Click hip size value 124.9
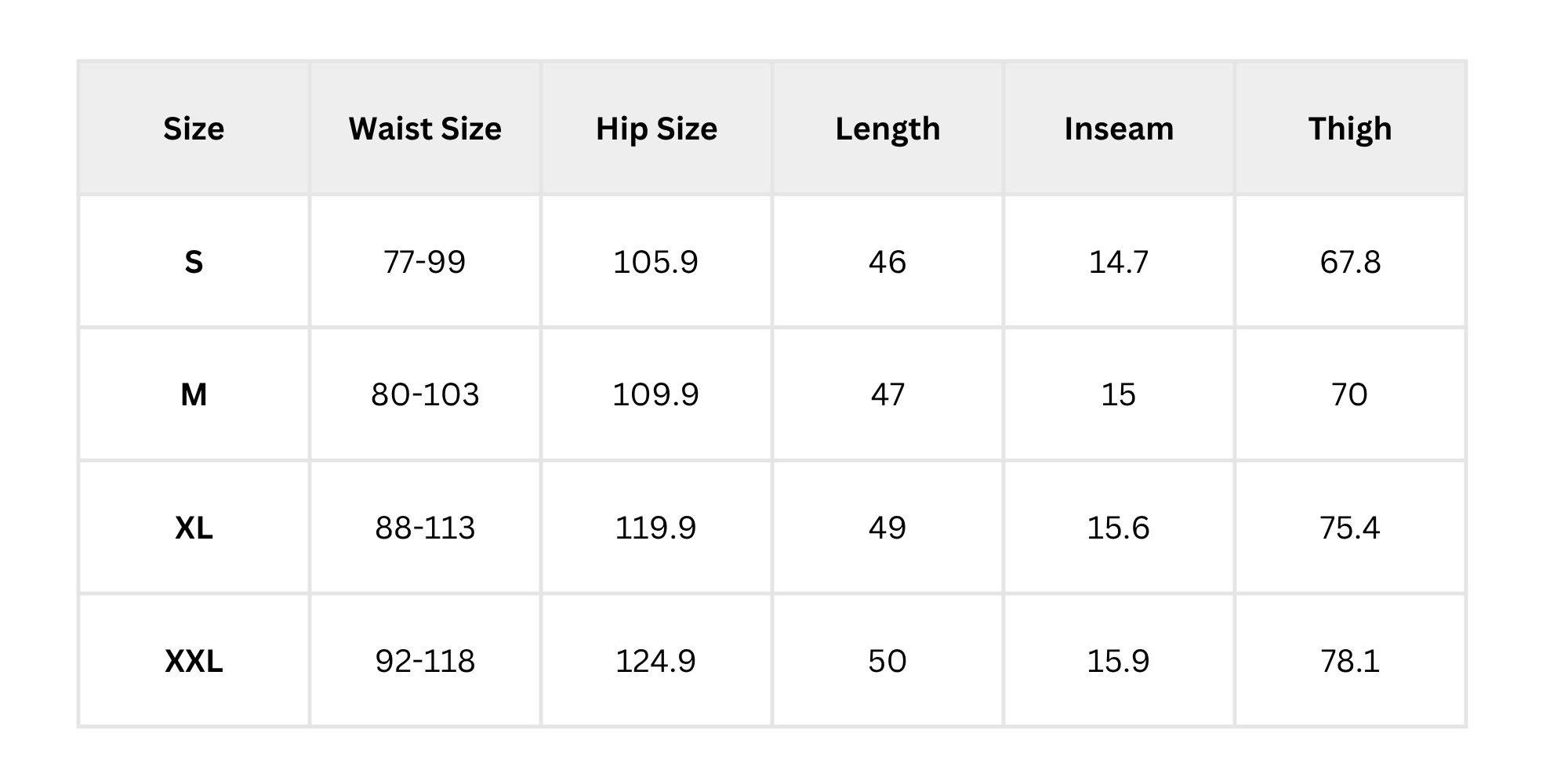The image size is (1568, 784). tap(656, 661)
